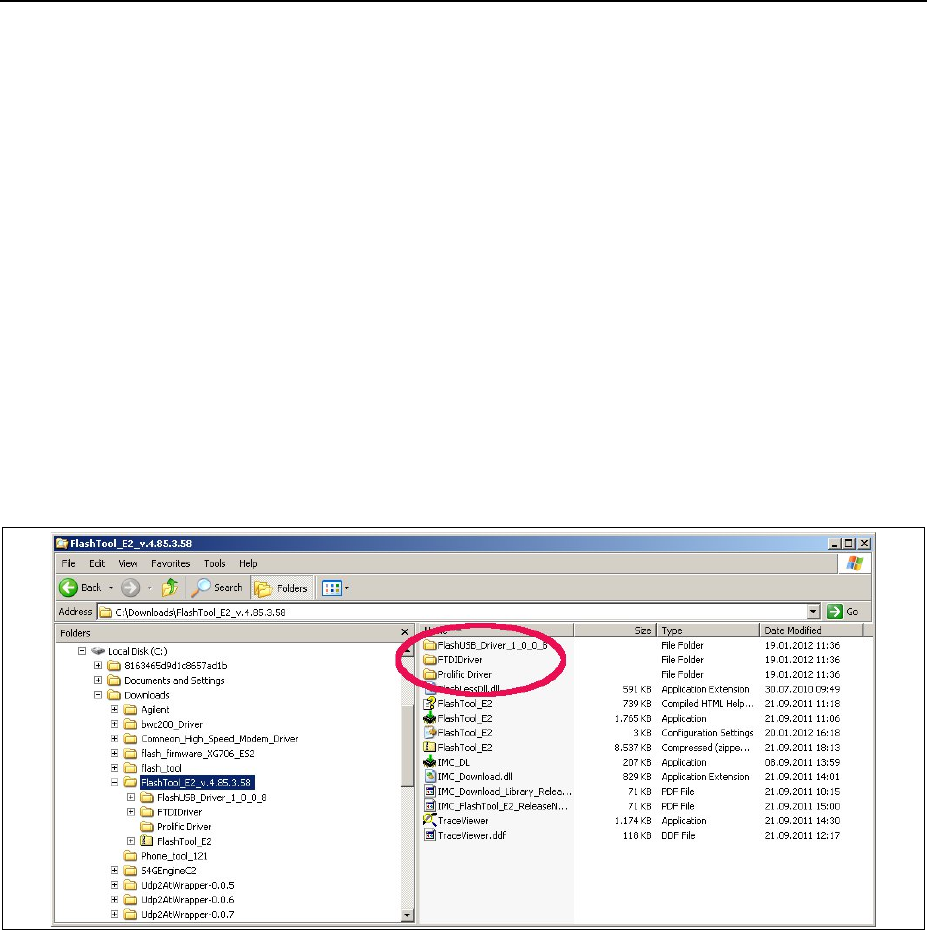Select Udp2AtWrapper-0.0.5 folder in tree
The image size is (927, 930).
tap(187, 885)
